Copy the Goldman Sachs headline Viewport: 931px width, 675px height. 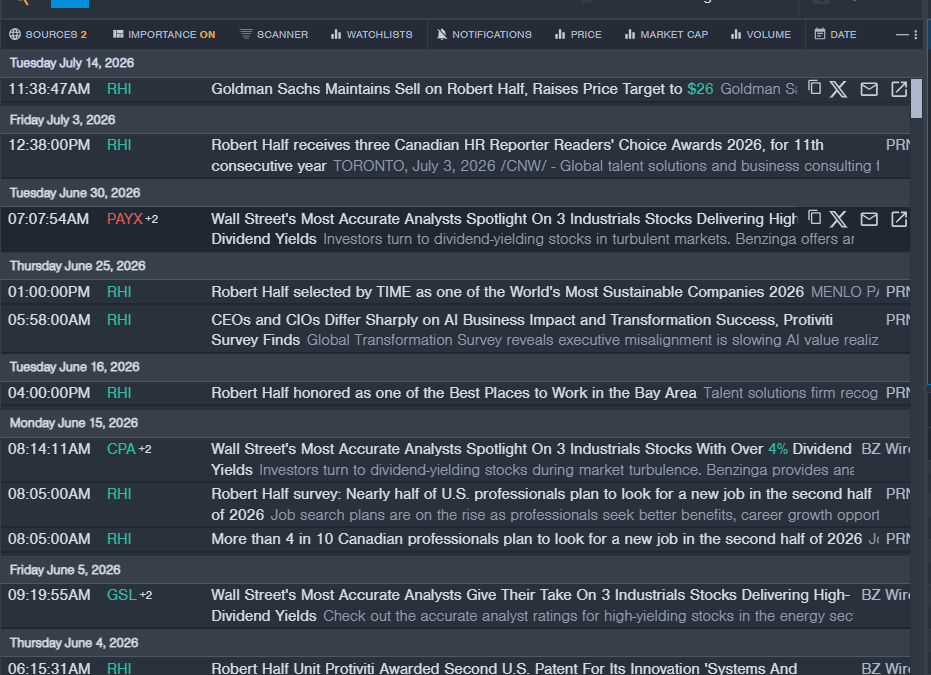click(815, 88)
